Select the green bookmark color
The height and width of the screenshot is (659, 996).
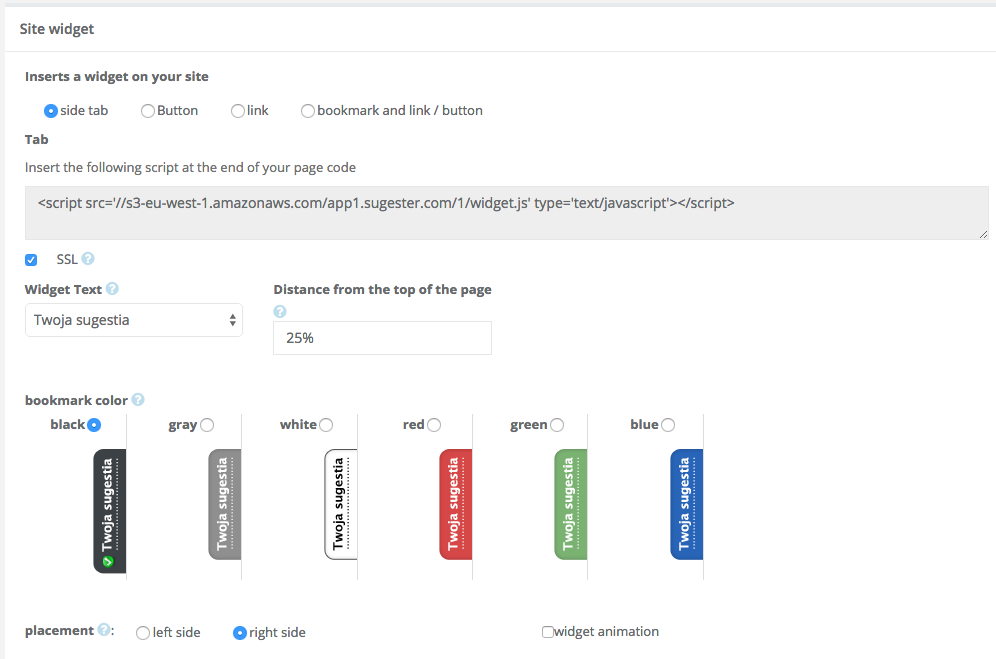tap(556, 424)
